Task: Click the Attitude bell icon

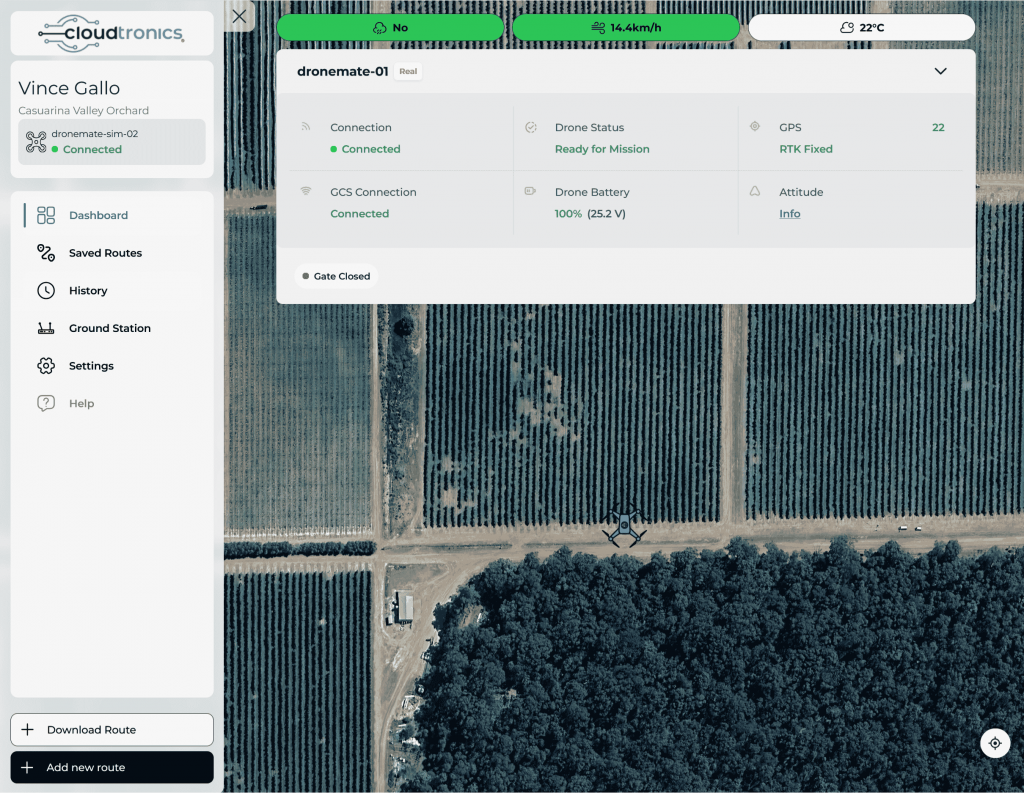Action: coord(755,191)
